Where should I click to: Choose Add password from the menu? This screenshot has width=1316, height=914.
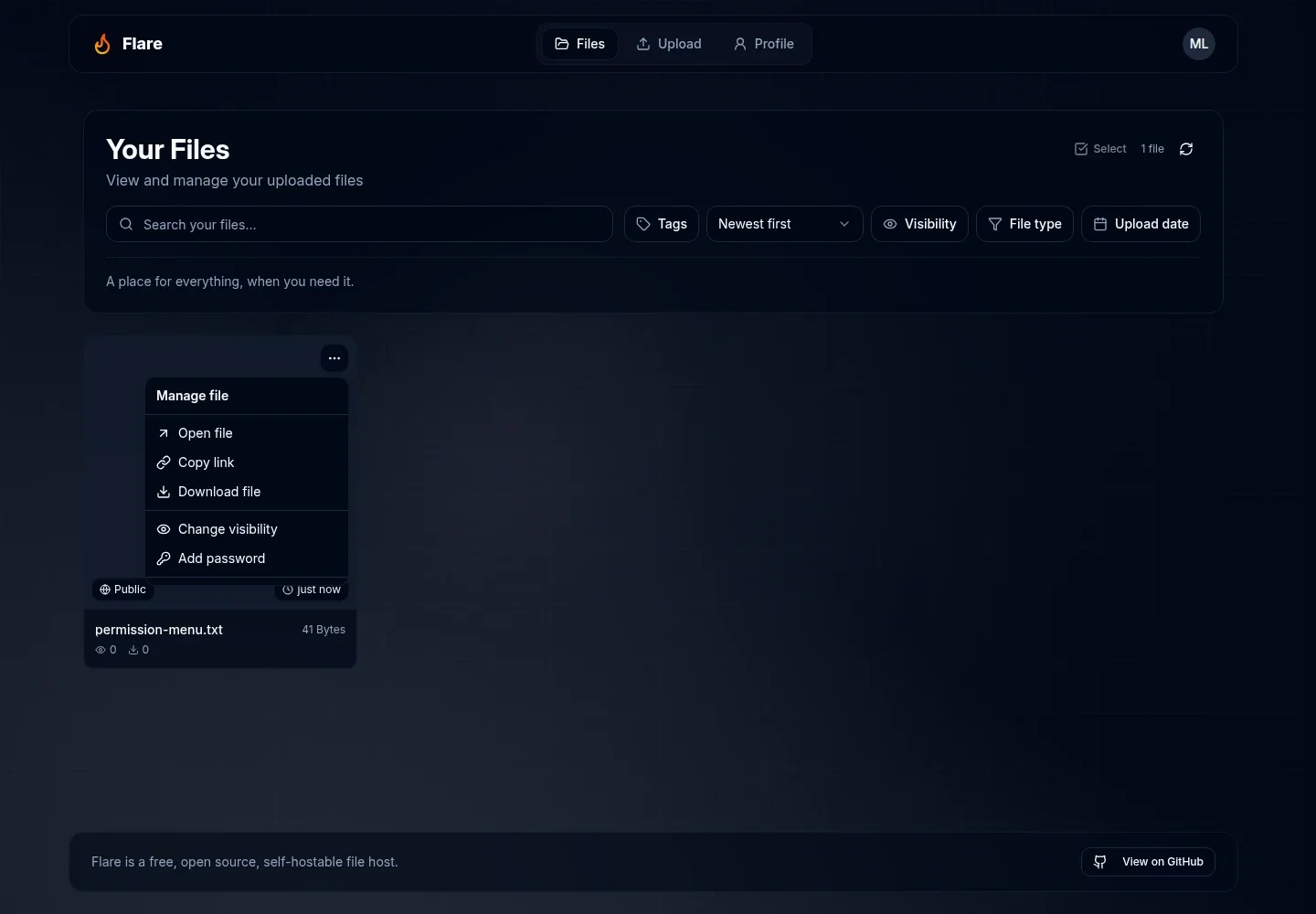(247, 558)
